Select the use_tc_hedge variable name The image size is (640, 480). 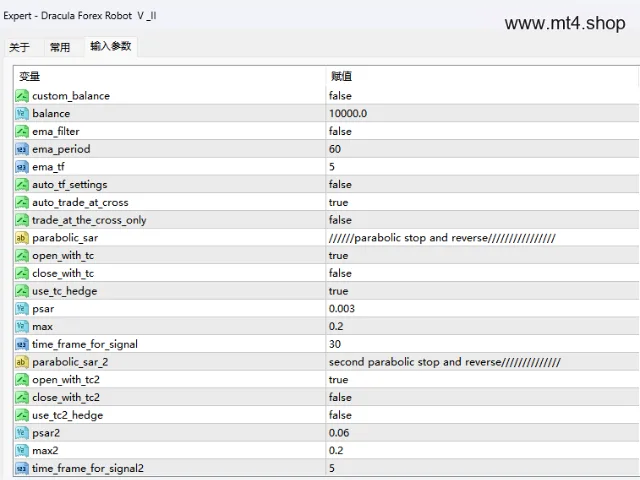pyautogui.click(x=65, y=291)
